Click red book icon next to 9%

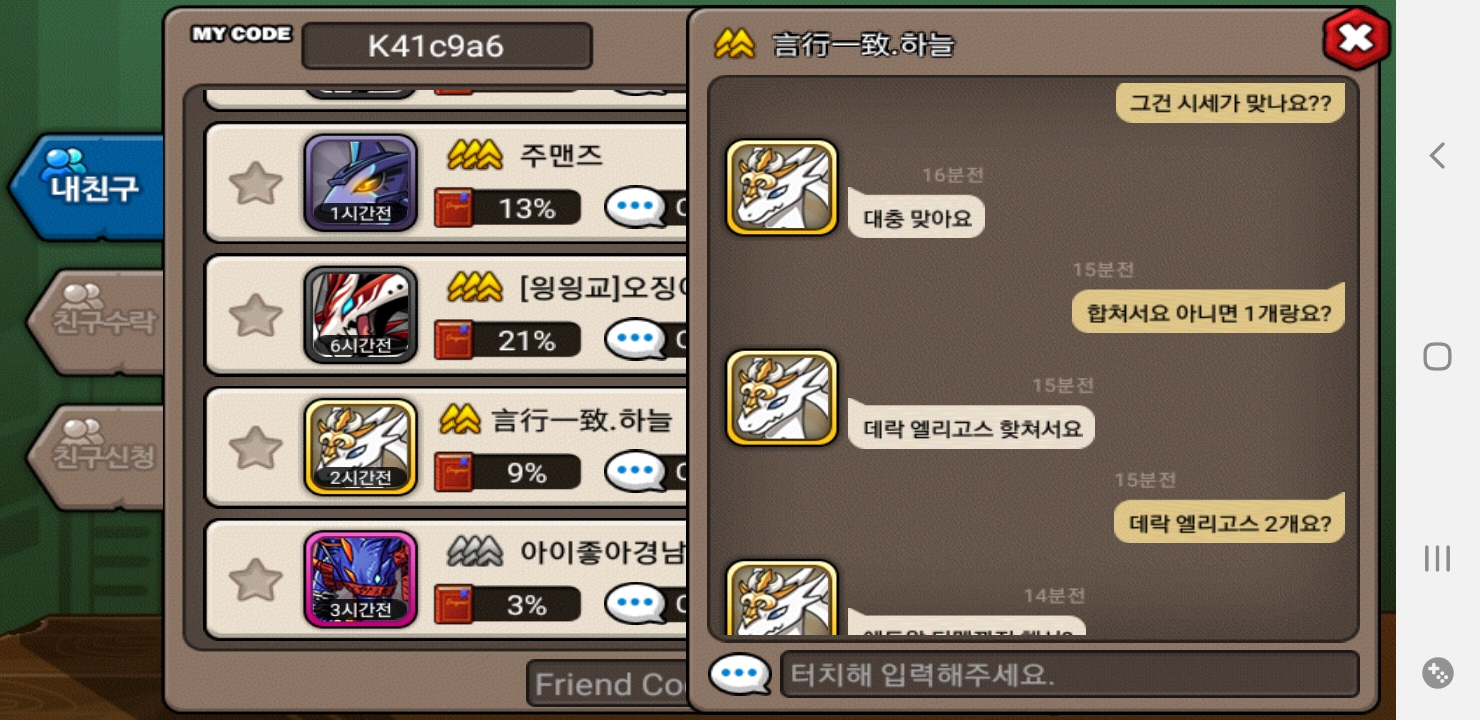point(454,472)
